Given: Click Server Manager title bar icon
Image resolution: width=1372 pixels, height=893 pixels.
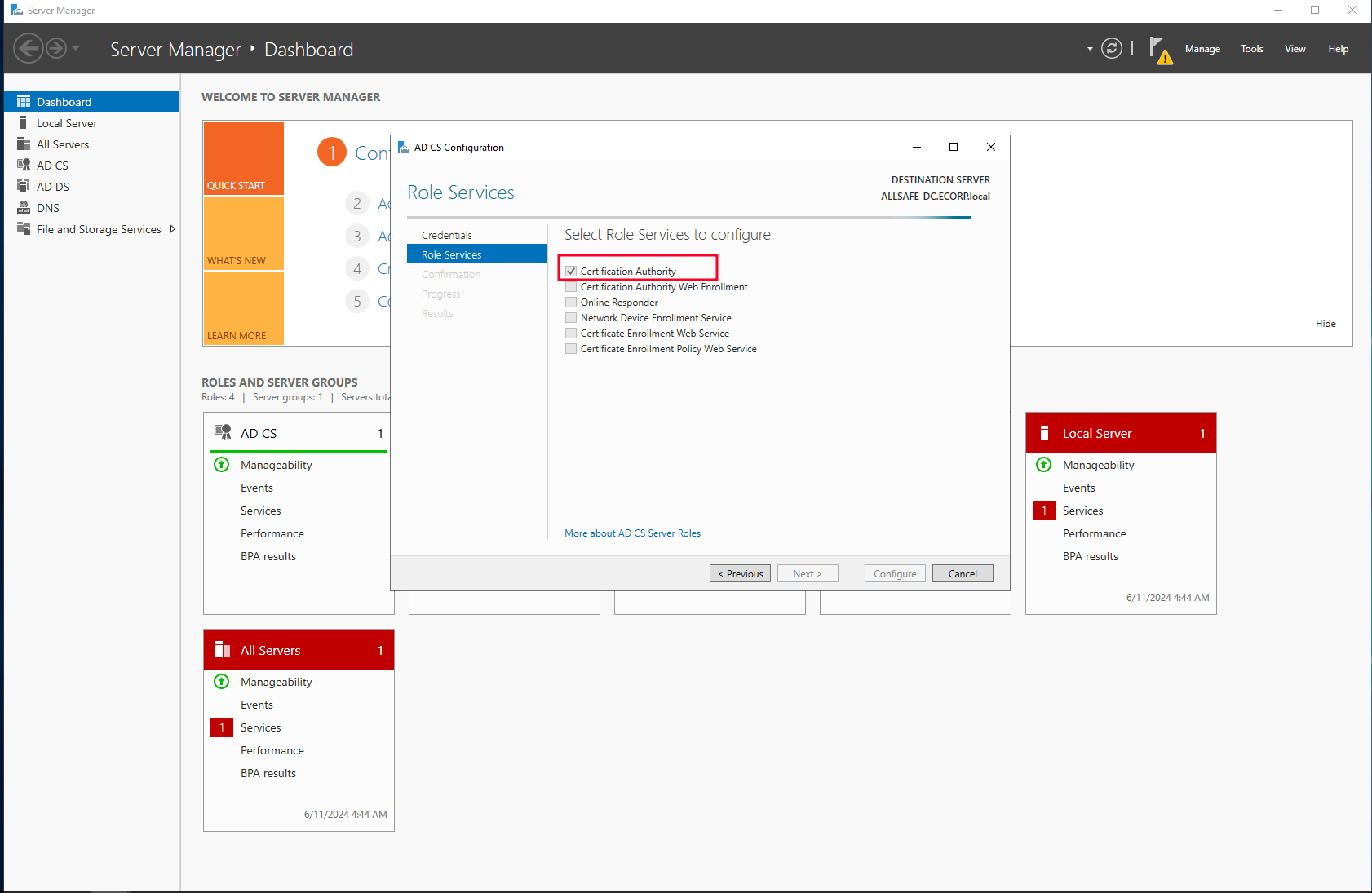Looking at the screenshot, I should pyautogui.click(x=16, y=10).
